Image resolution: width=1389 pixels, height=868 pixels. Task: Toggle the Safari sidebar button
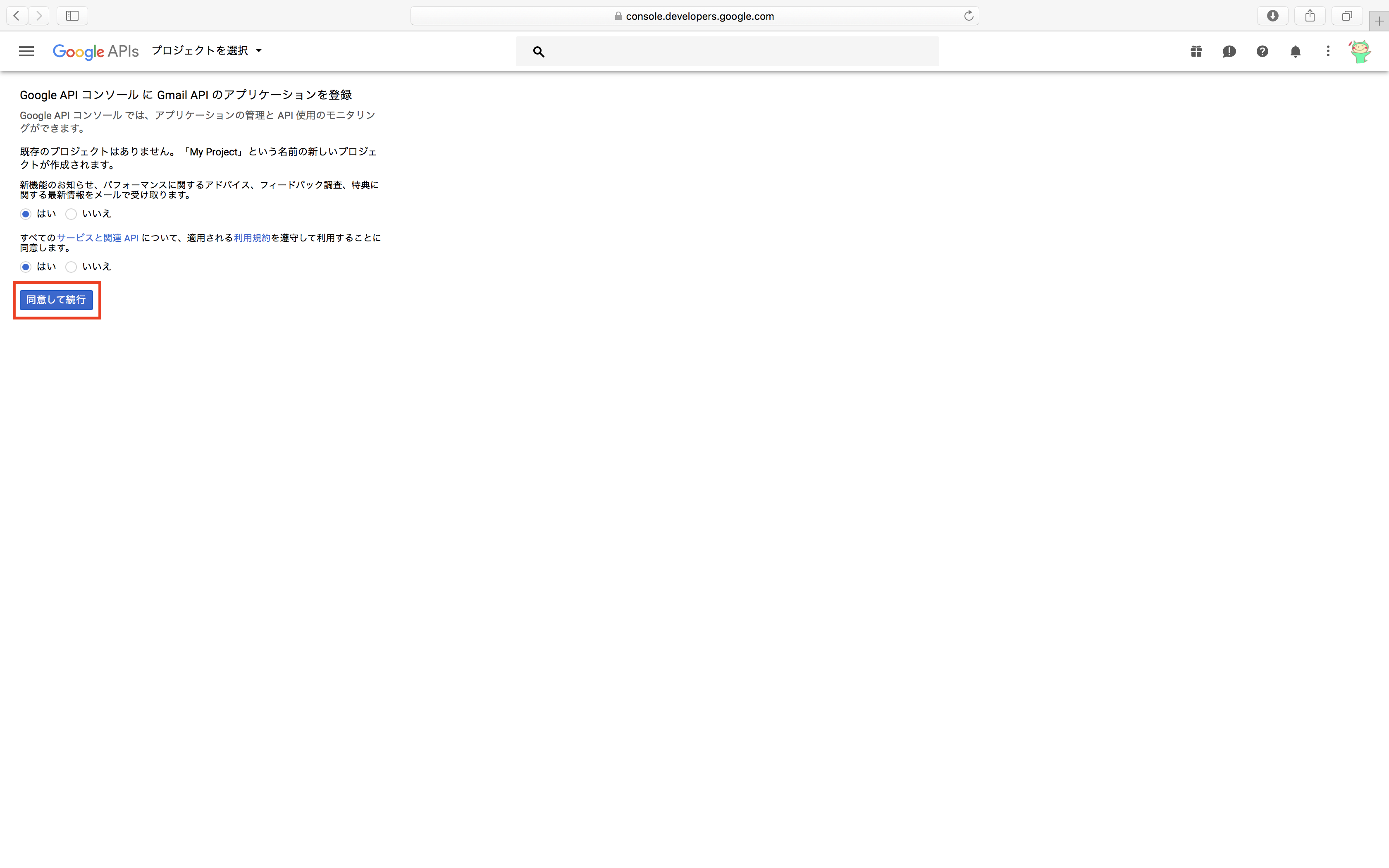click(x=72, y=16)
